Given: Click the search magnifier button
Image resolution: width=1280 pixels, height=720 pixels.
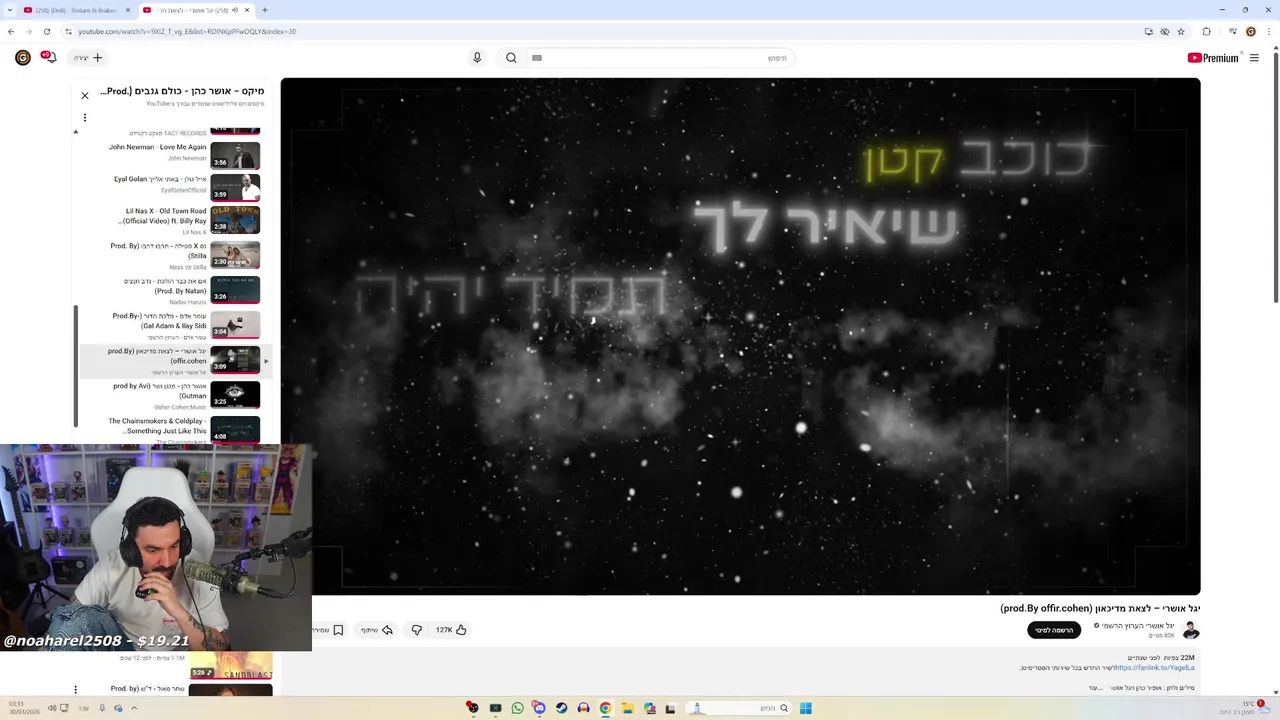Looking at the screenshot, I should pyautogui.click(x=511, y=58).
